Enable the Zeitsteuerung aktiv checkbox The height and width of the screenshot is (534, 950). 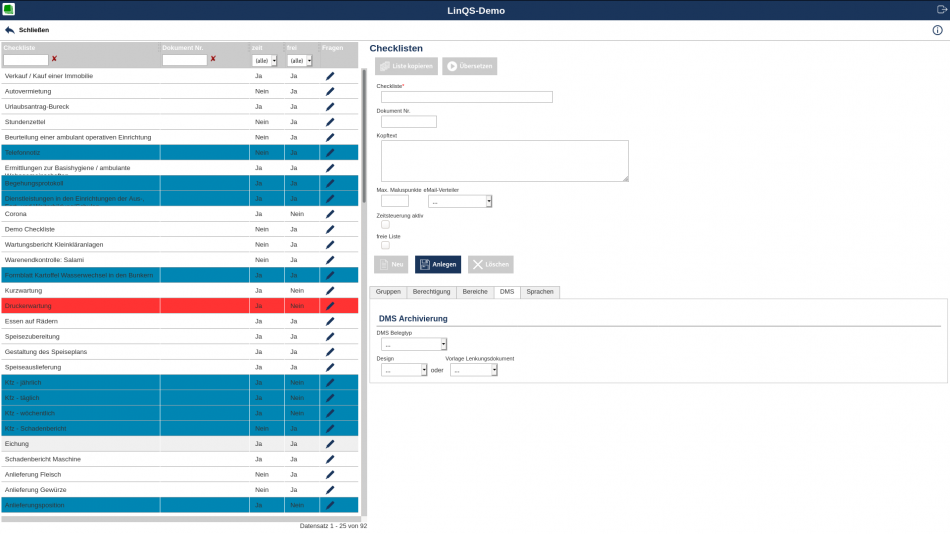[x=385, y=224]
